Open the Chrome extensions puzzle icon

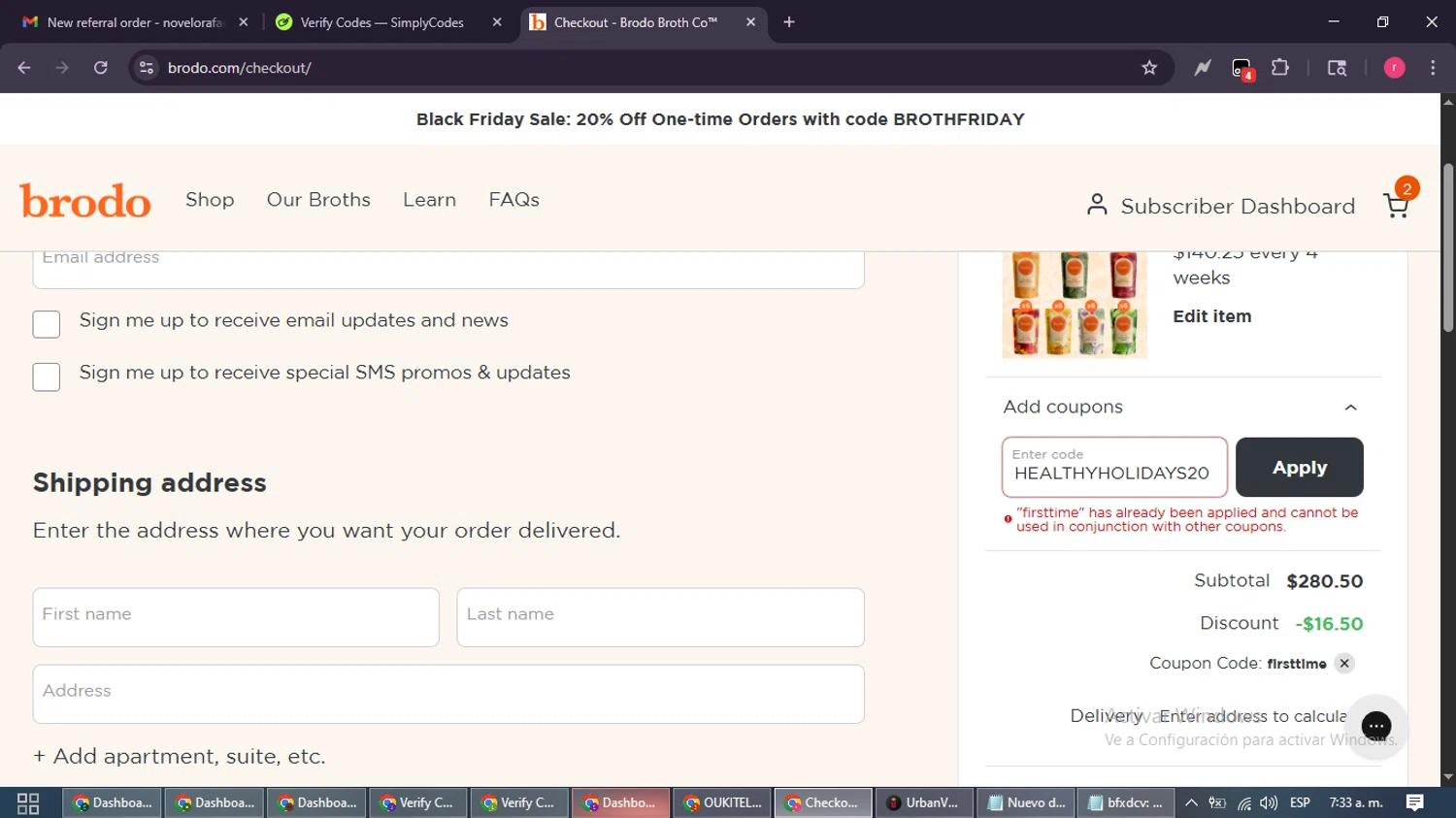pos(1280,68)
